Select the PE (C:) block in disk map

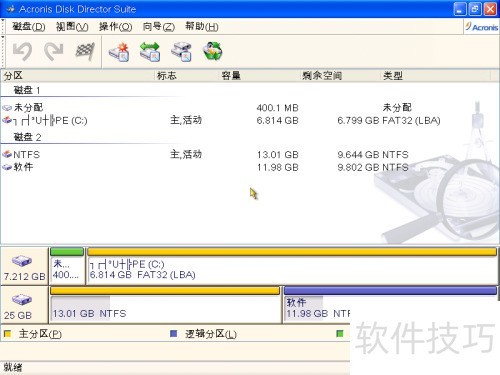click(x=292, y=266)
